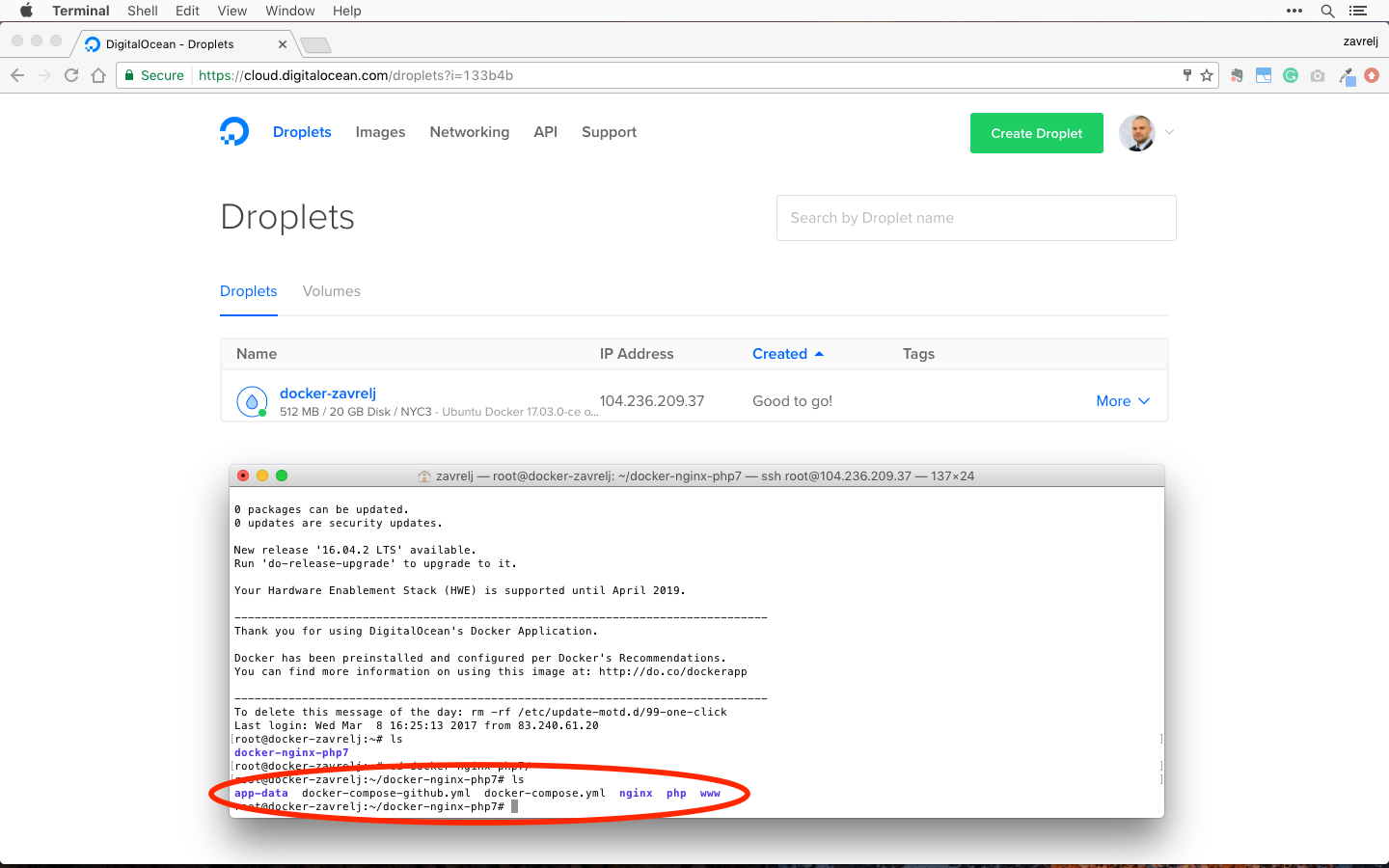This screenshot has height=868, width=1389.
Task: Open the Window menu
Action: [x=290, y=11]
